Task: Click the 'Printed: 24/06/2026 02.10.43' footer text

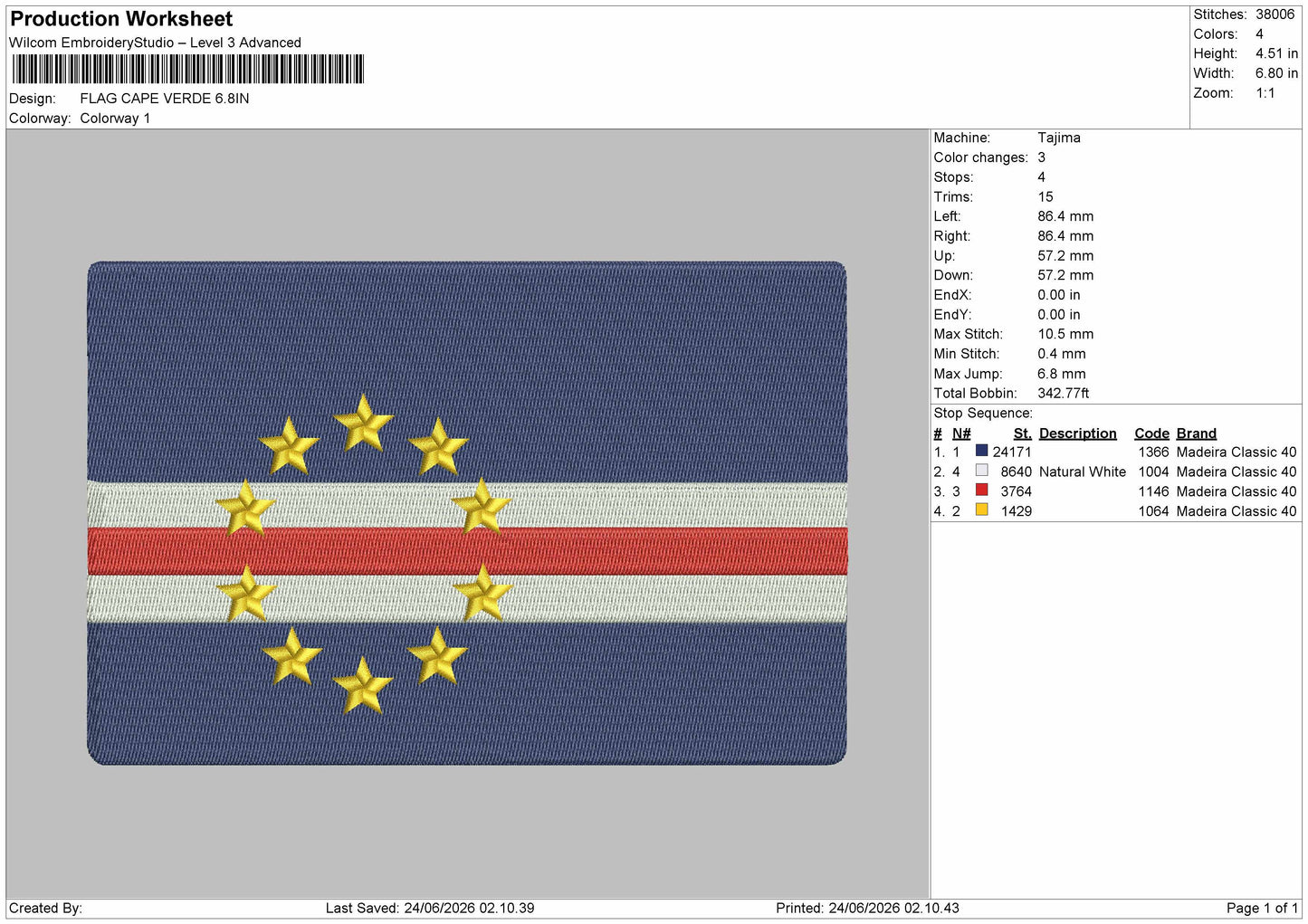Action: [x=867, y=909]
